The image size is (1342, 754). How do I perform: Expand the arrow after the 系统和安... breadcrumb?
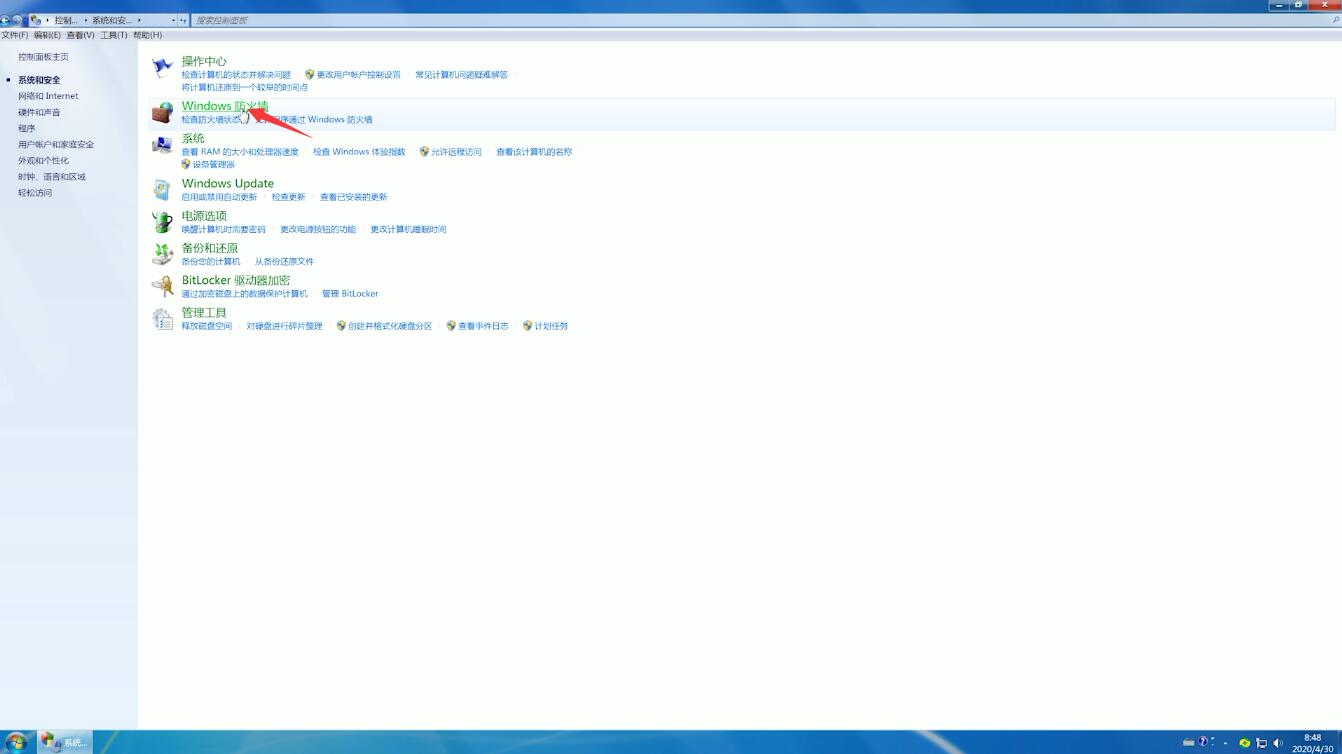coord(139,20)
